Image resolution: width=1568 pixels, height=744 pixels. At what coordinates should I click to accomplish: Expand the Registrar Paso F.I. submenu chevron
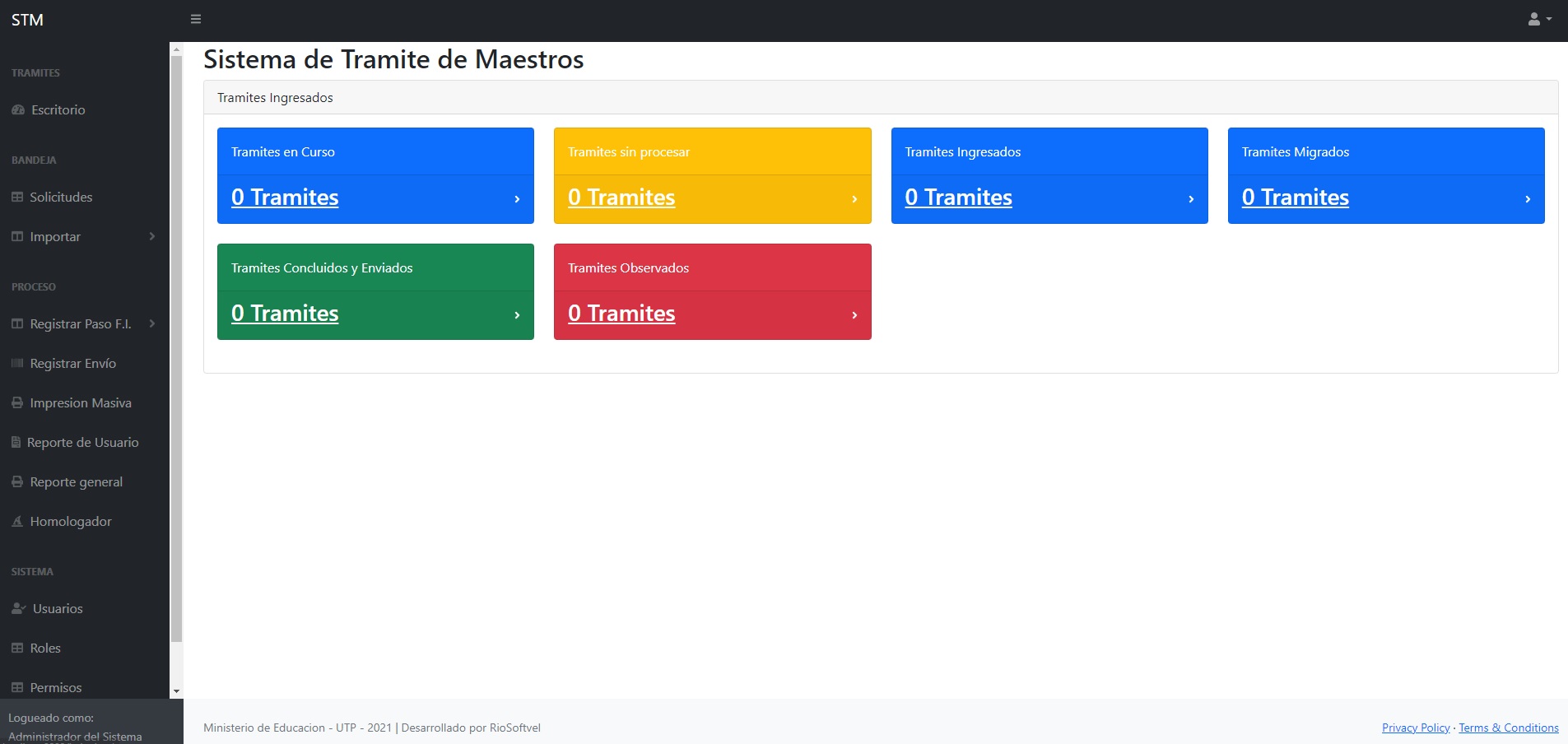coord(152,323)
